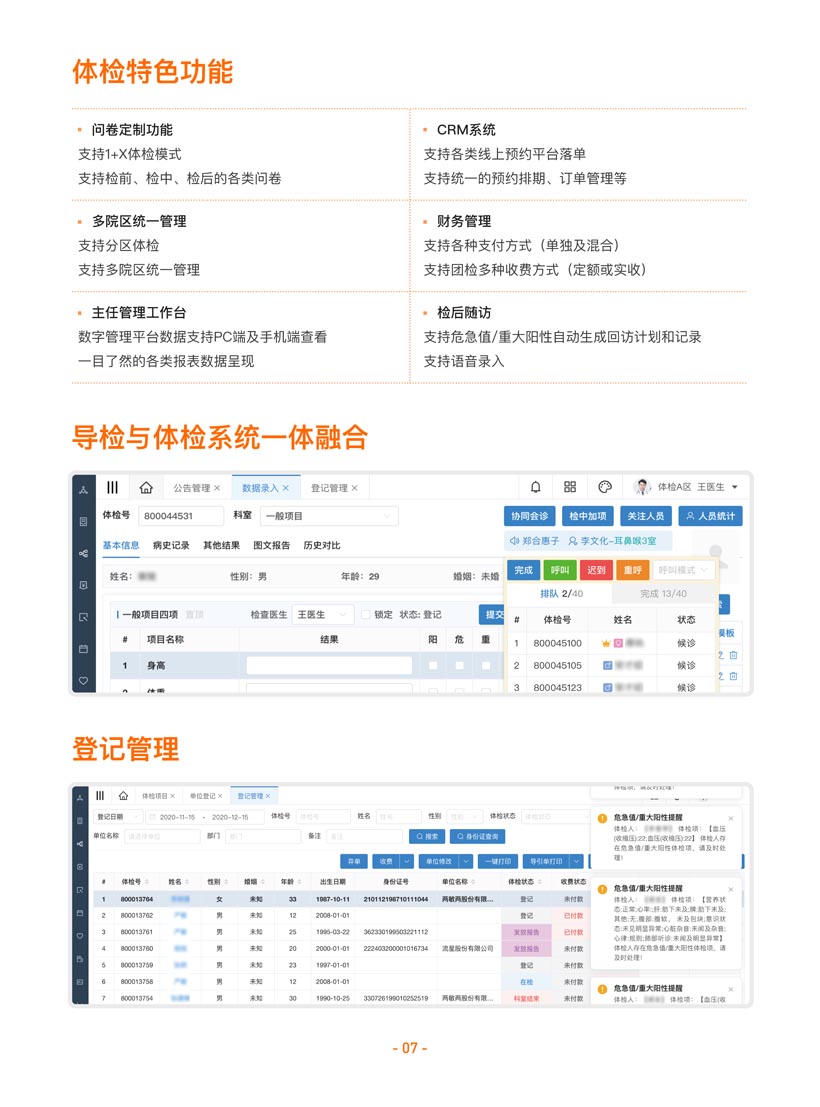This screenshot has height=1107, width=820.
Task: Click the 体检号 field showing 800044531
Action: 181,516
